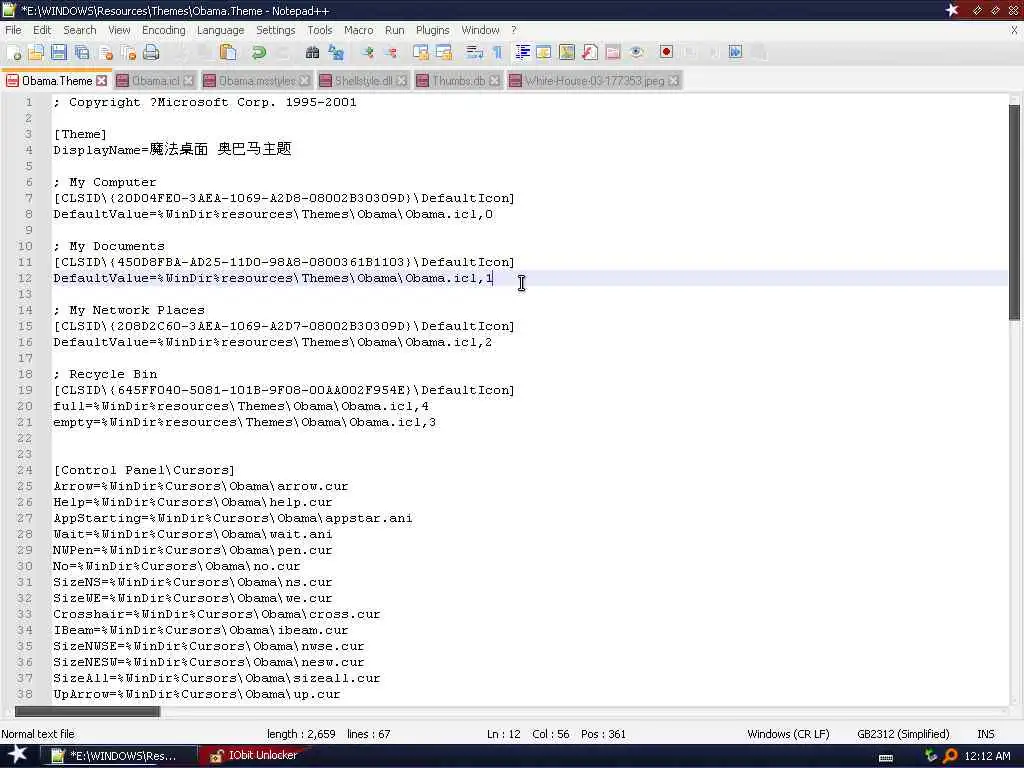
Task: Start macro recording with the red dot
Action: (x=666, y=53)
